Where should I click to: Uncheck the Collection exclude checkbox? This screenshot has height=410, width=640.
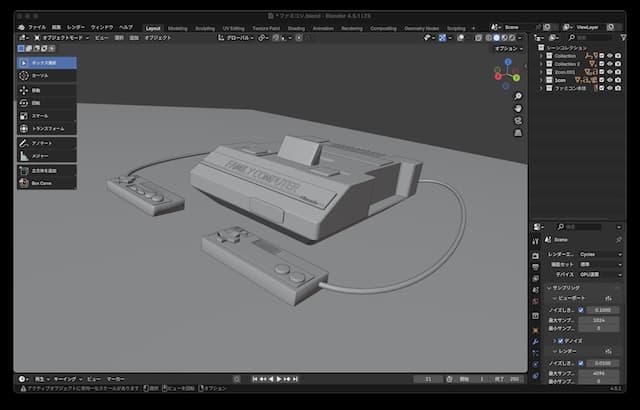coord(602,56)
